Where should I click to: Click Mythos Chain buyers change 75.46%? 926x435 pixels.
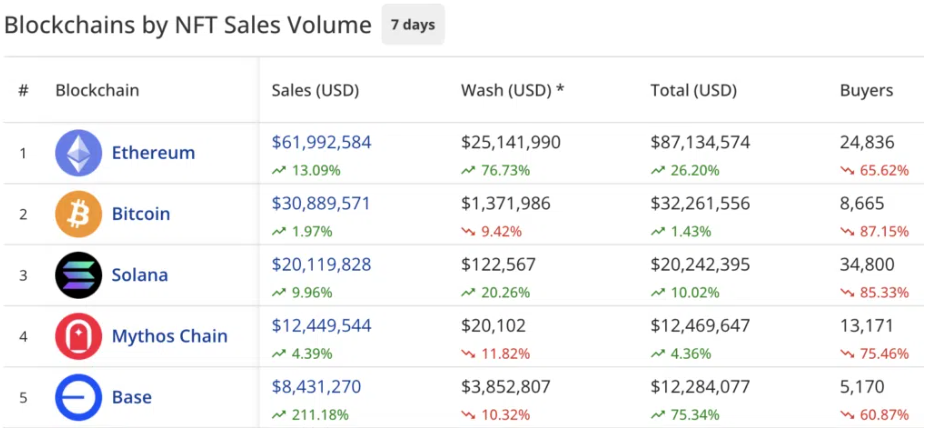pos(875,354)
